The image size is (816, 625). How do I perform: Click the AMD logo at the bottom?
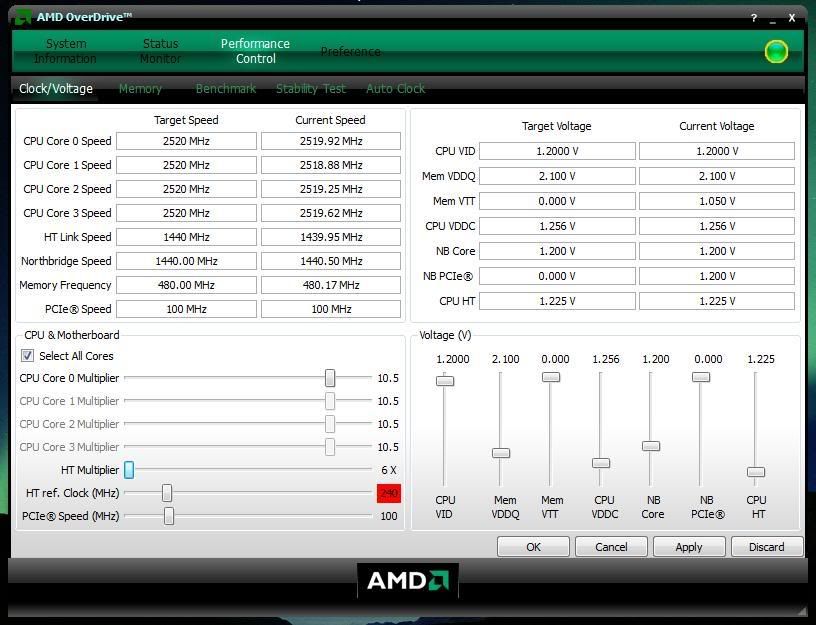pyautogui.click(x=408, y=580)
